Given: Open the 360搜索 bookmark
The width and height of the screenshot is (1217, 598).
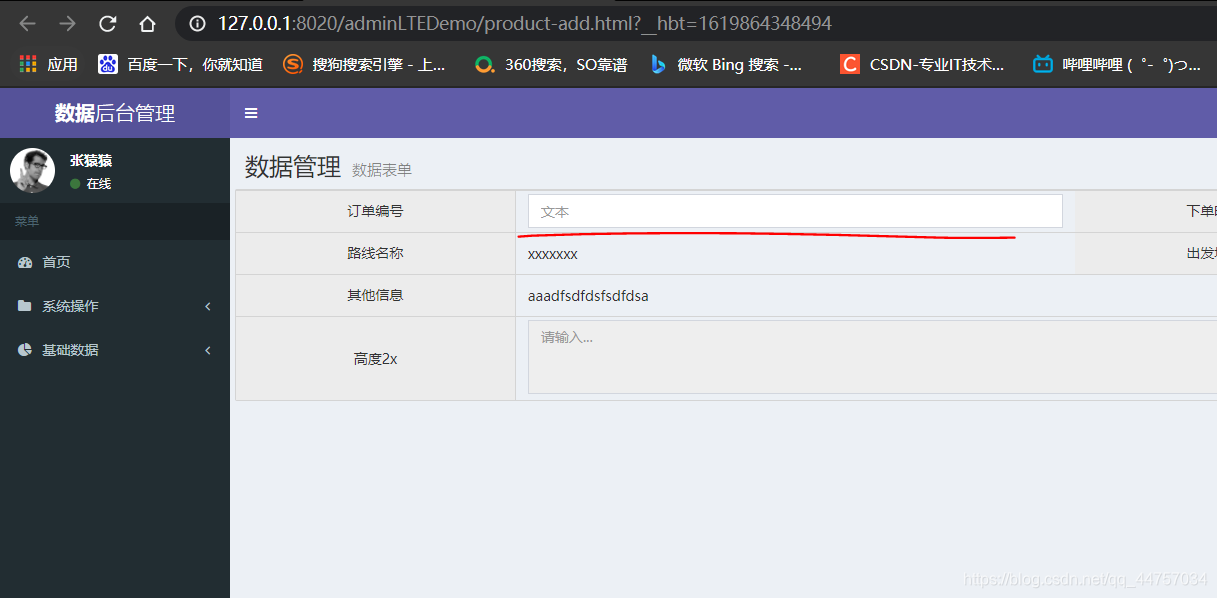Looking at the screenshot, I should click(x=552, y=64).
